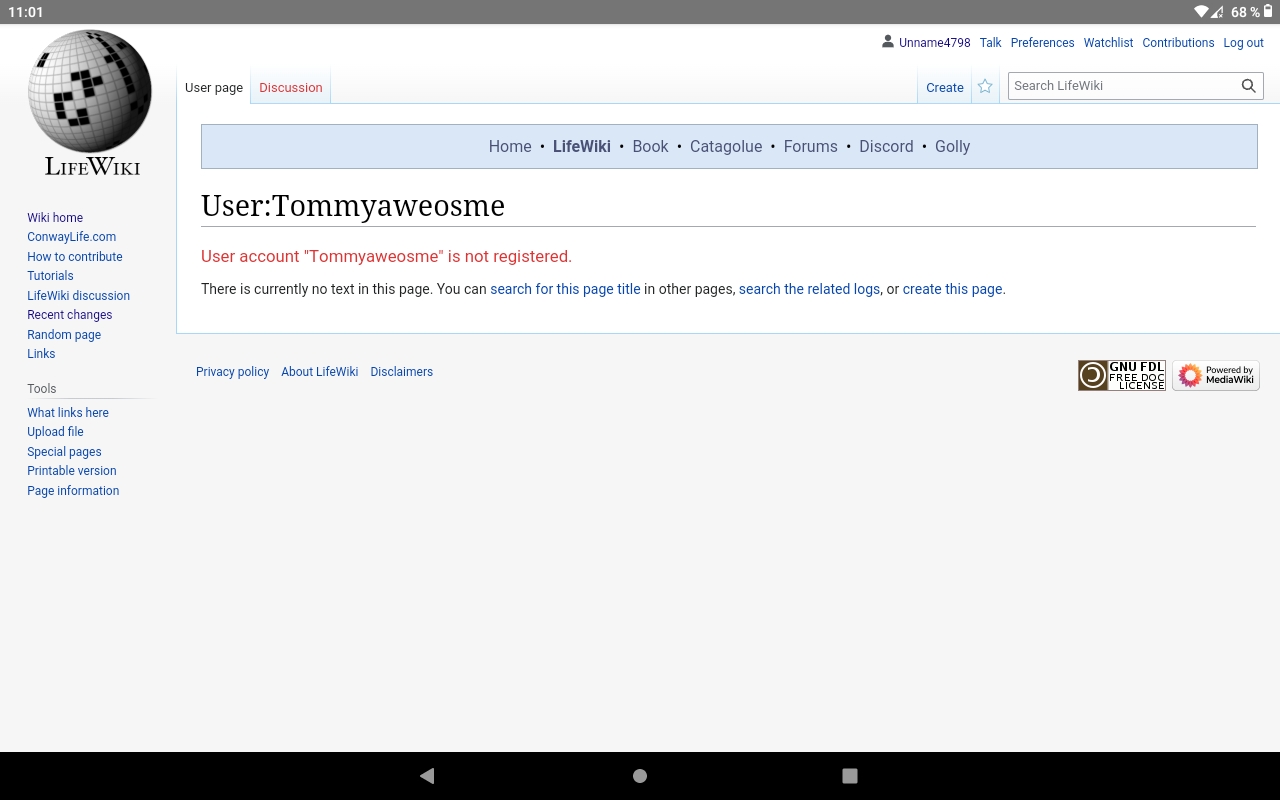Open About LifeWiki in the footer
This screenshot has height=800, width=1280.
[x=320, y=372]
